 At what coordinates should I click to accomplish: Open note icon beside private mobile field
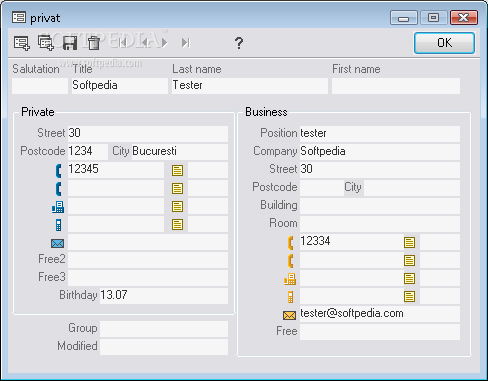click(177, 224)
